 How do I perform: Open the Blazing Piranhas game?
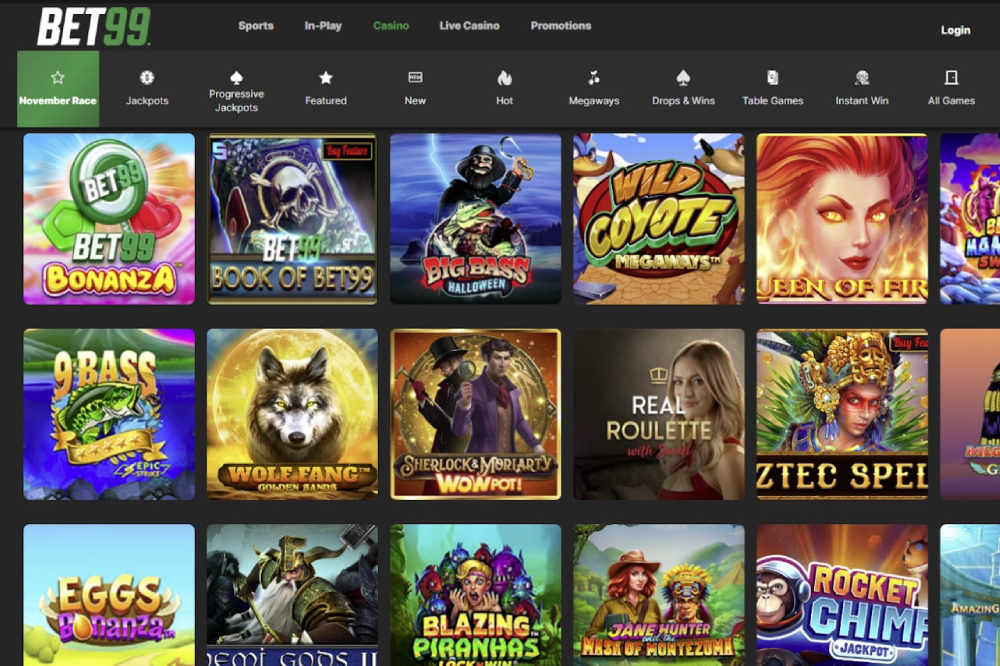click(476, 595)
